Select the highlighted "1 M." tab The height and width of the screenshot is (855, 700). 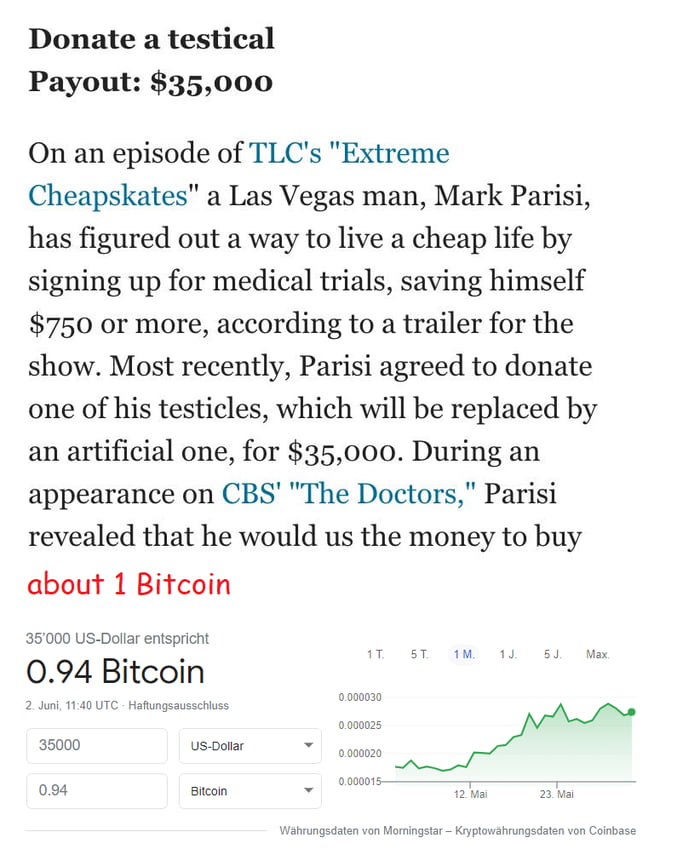[463, 653]
